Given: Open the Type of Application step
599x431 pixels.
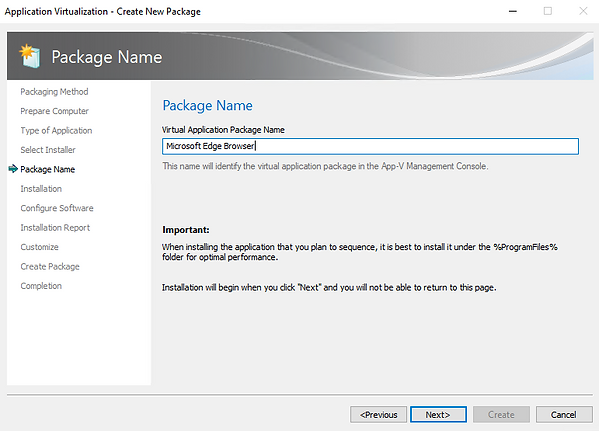Looking at the screenshot, I should pyautogui.click(x=56, y=131).
